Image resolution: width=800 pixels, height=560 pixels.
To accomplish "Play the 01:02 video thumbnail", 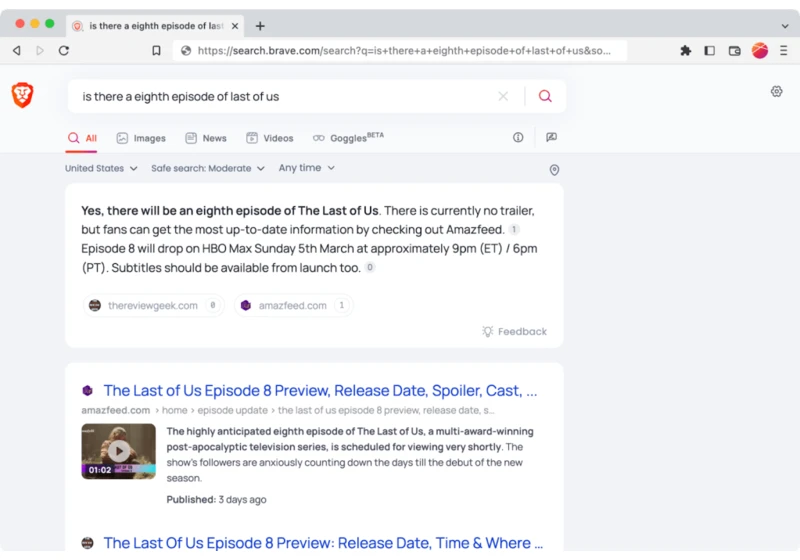I will (x=118, y=451).
